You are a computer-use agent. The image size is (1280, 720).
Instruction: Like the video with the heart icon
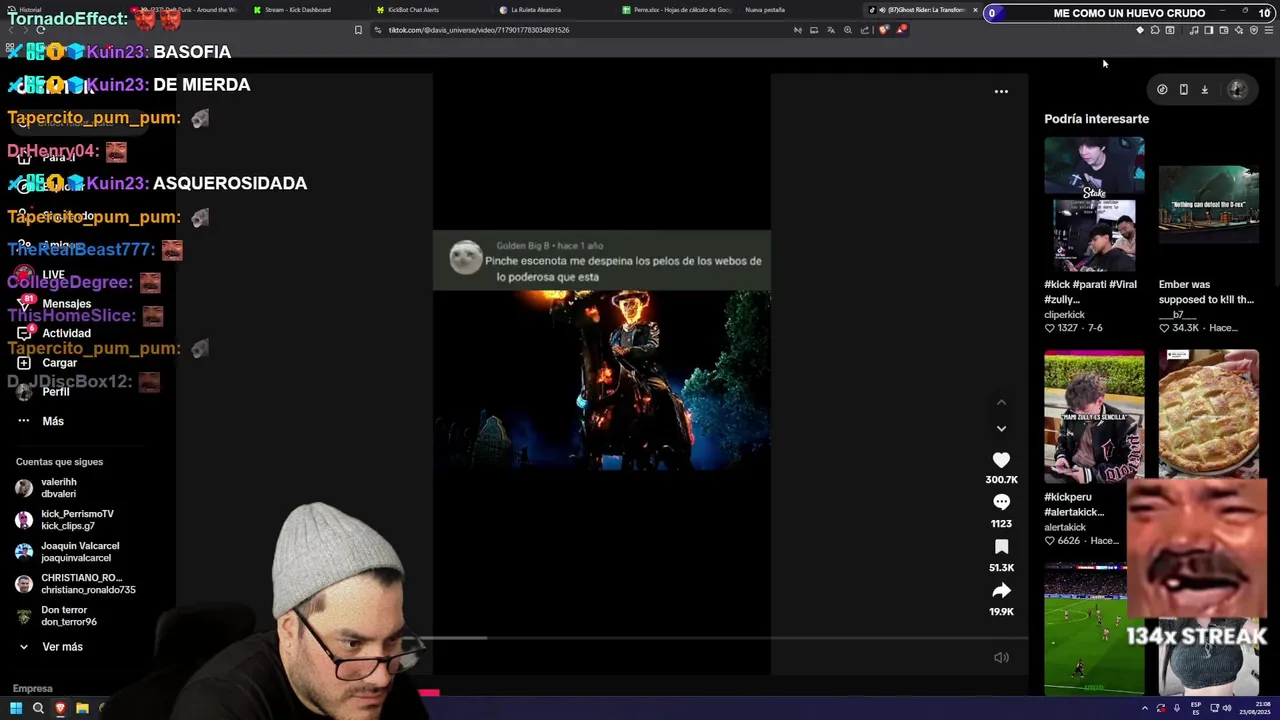click(1001, 460)
